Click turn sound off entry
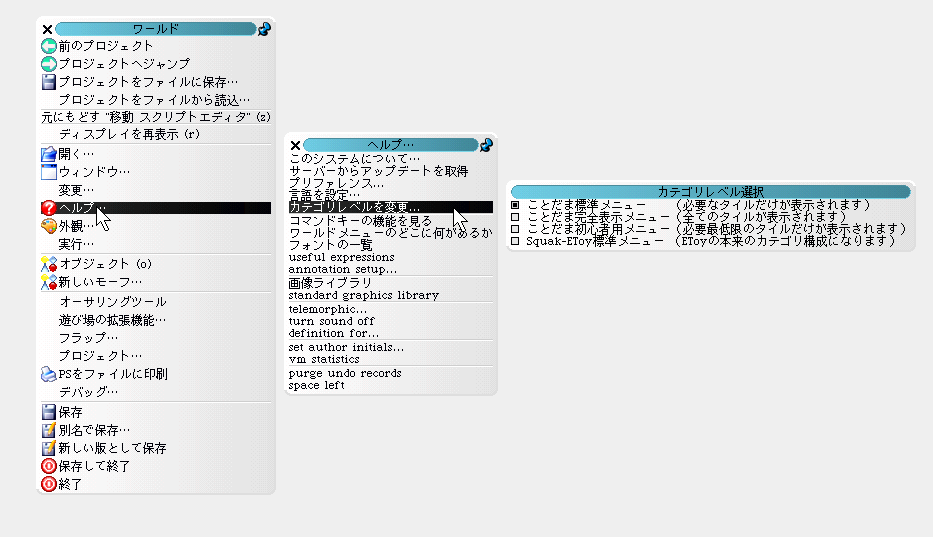 point(331,321)
